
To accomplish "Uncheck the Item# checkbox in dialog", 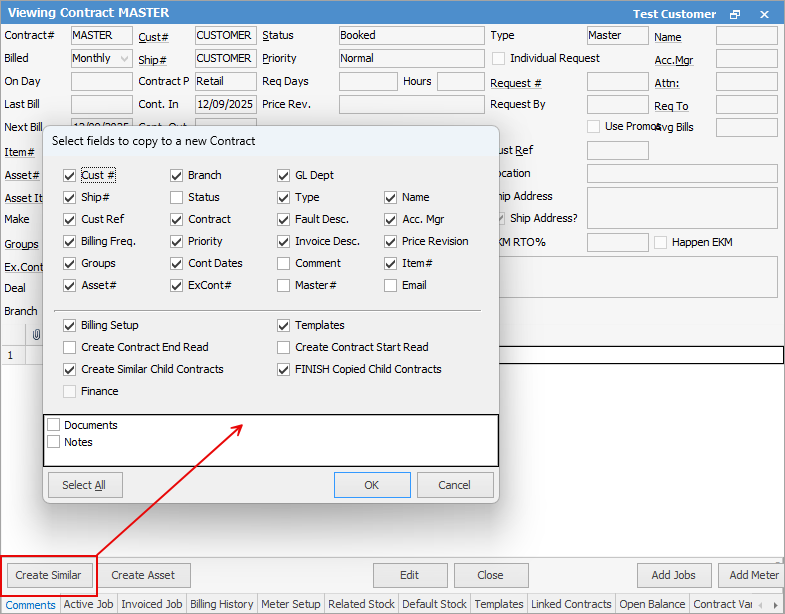I will click(390, 263).
